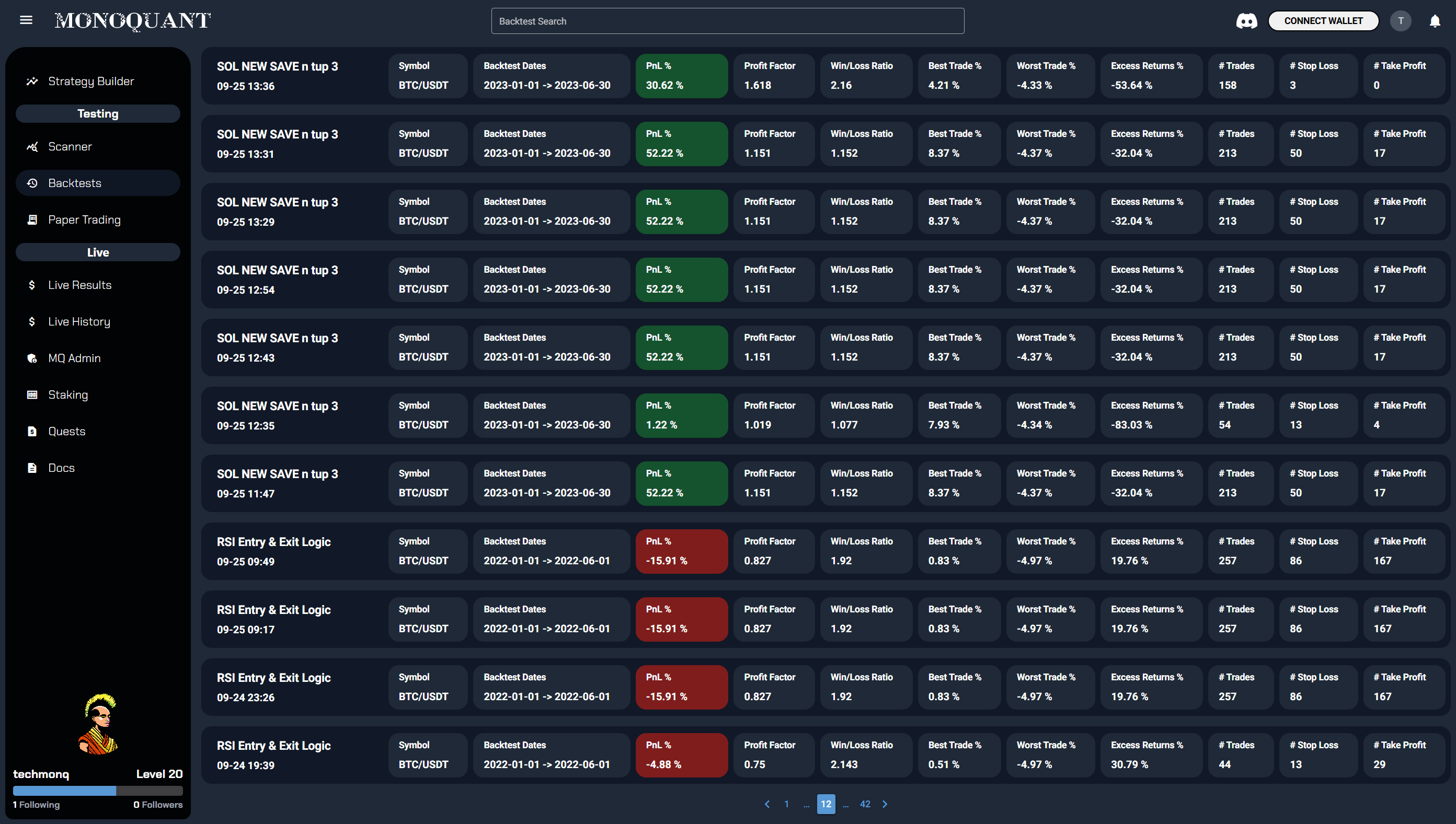
Task: Open RSI Entry & Exit Logic 09-25 09:49
Action: tap(826, 551)
